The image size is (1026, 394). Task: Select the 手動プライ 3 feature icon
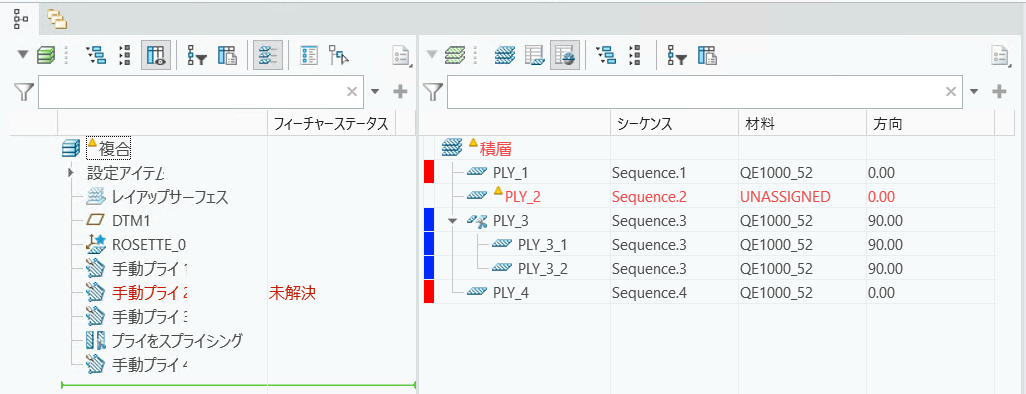click(x=96, y=317)
